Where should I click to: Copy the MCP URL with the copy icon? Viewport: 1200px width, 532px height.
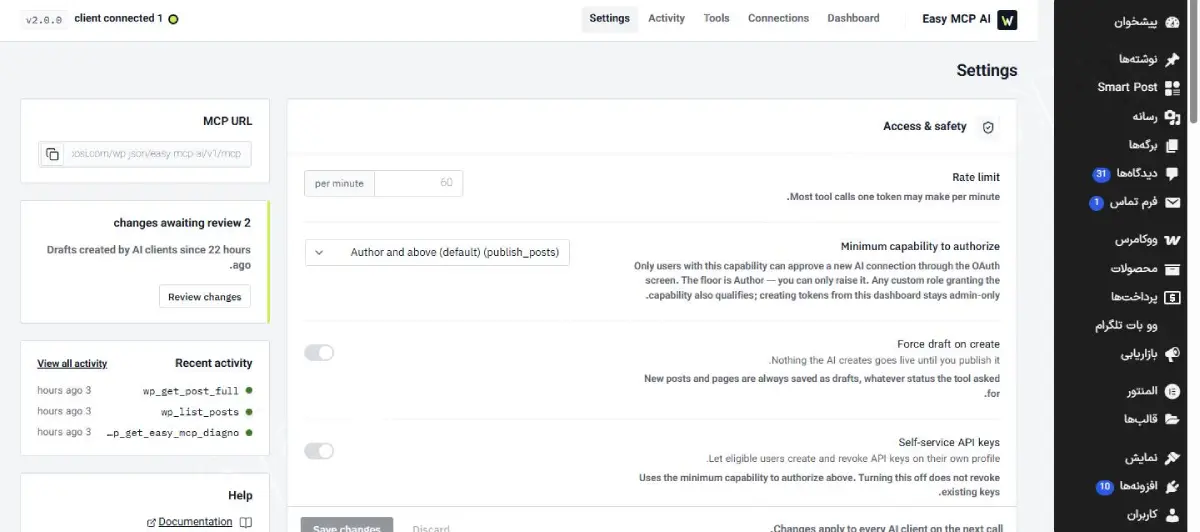point(52,154)
